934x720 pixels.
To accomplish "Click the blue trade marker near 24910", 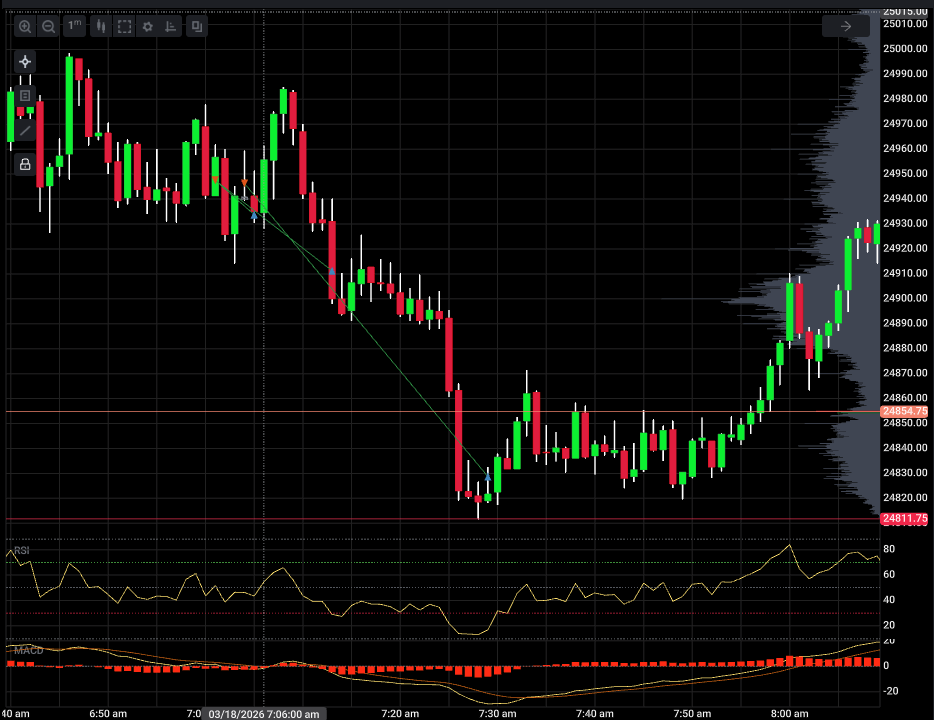I will (x=332, y=272).
